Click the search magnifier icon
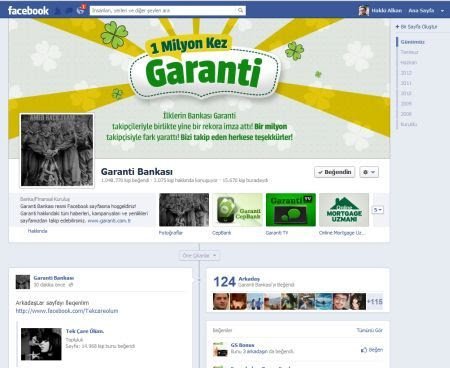 [241, 10]
